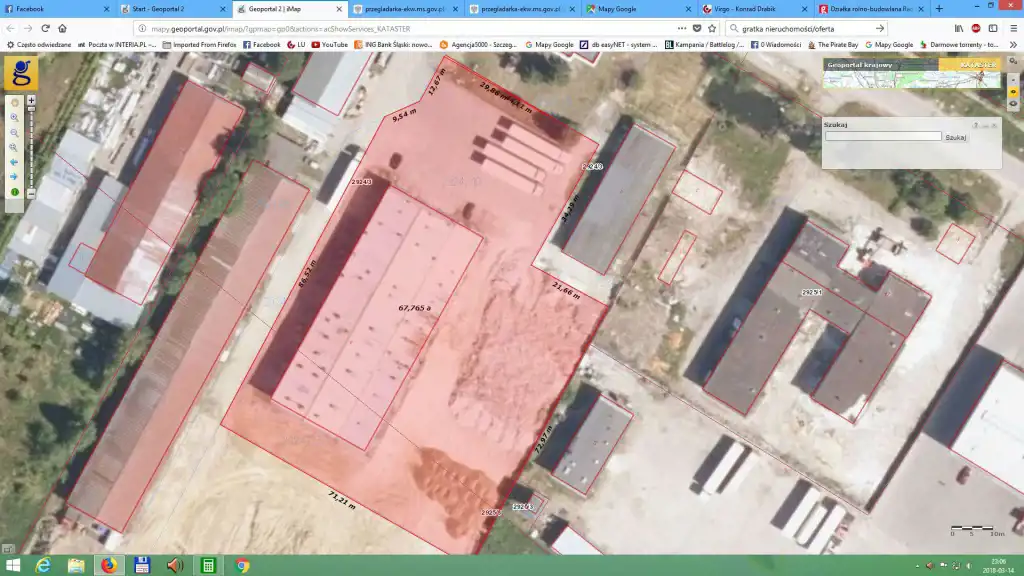Expand the bookmarks toolbar overflow chevron
1024x576 pixels.
point(1011,45)
